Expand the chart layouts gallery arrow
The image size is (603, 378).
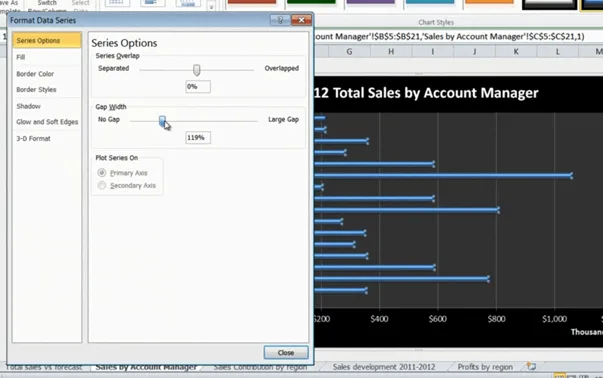pos(211,7)
